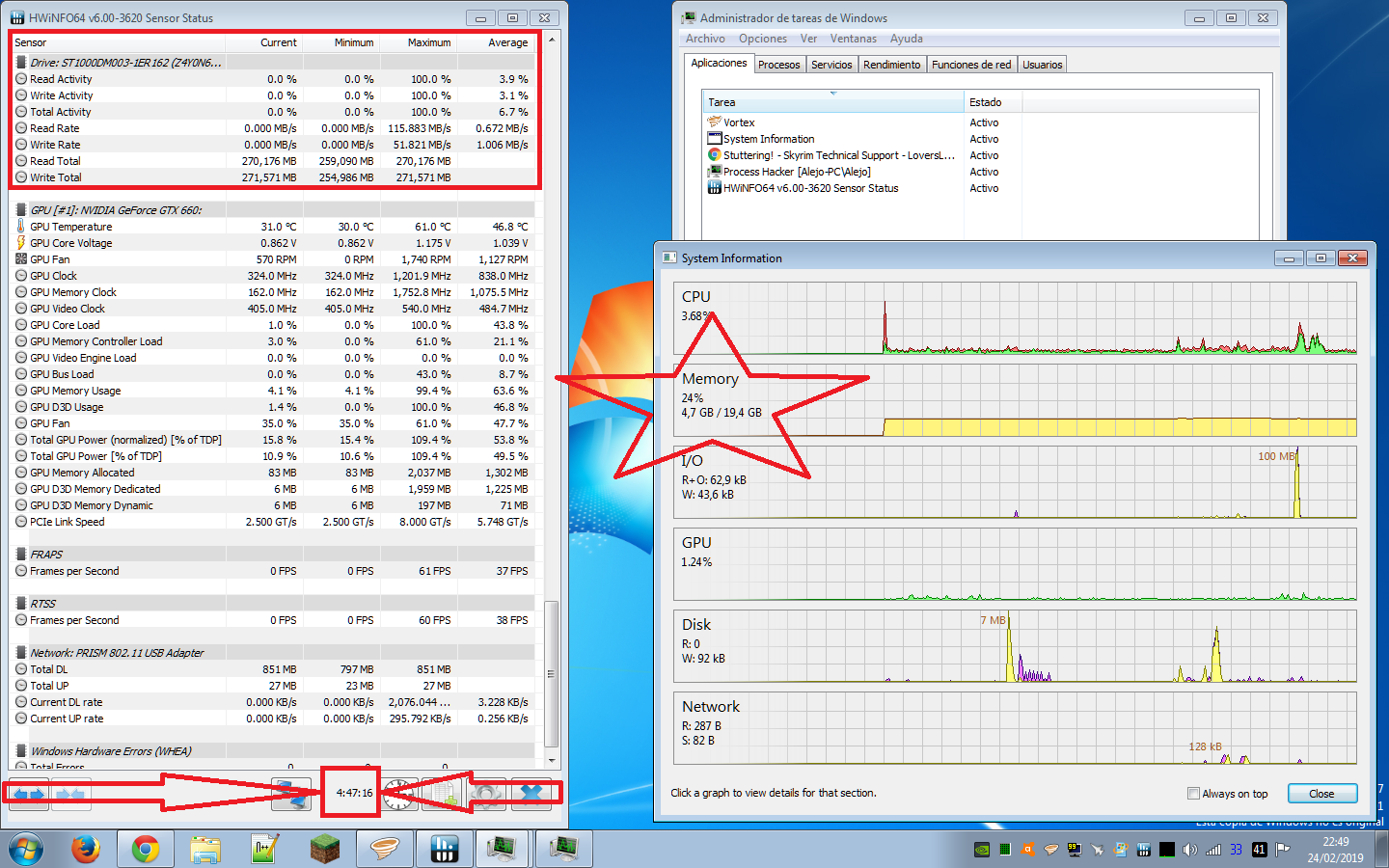Viewport: 1389px width, 868px height.
Task: Open the Archivo menu in Task Manager
Action: pos(705,39)
